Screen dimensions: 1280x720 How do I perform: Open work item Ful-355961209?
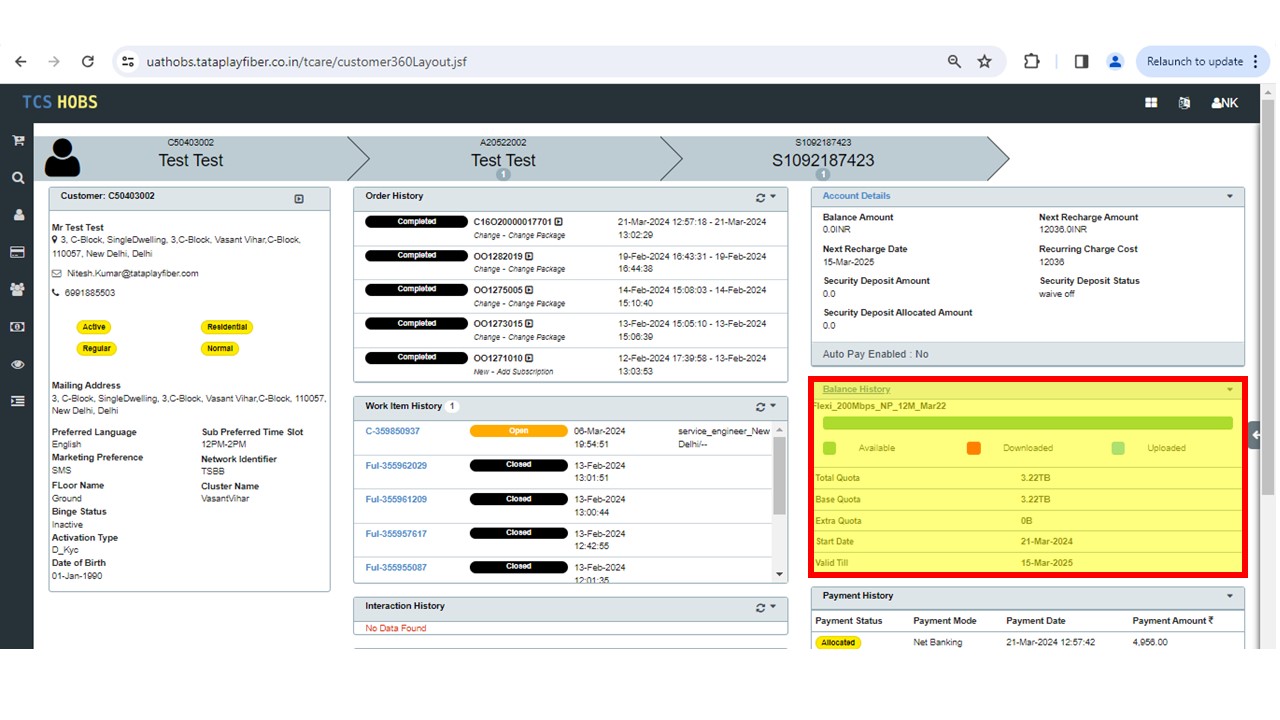[396, 500]
